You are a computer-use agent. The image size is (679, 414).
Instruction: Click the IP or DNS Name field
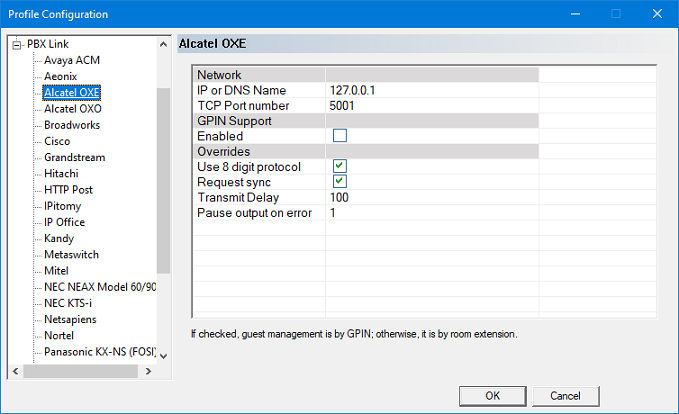pyautogui.click(x=430, y=91)
